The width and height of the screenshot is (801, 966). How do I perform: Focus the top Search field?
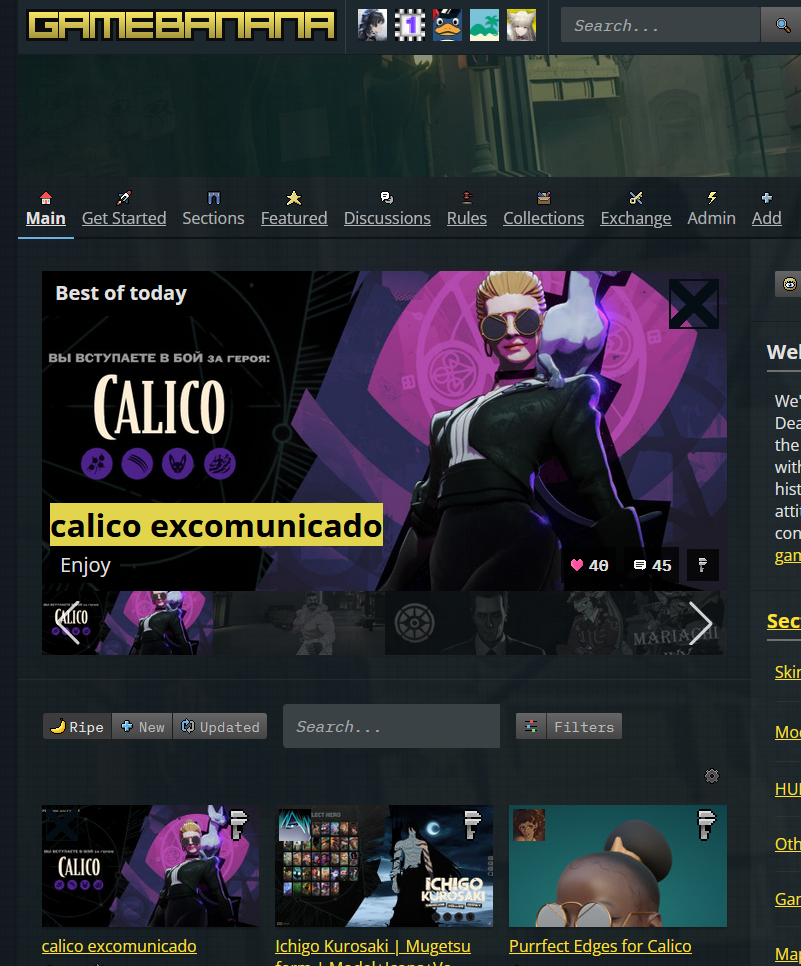click(660, 25)
